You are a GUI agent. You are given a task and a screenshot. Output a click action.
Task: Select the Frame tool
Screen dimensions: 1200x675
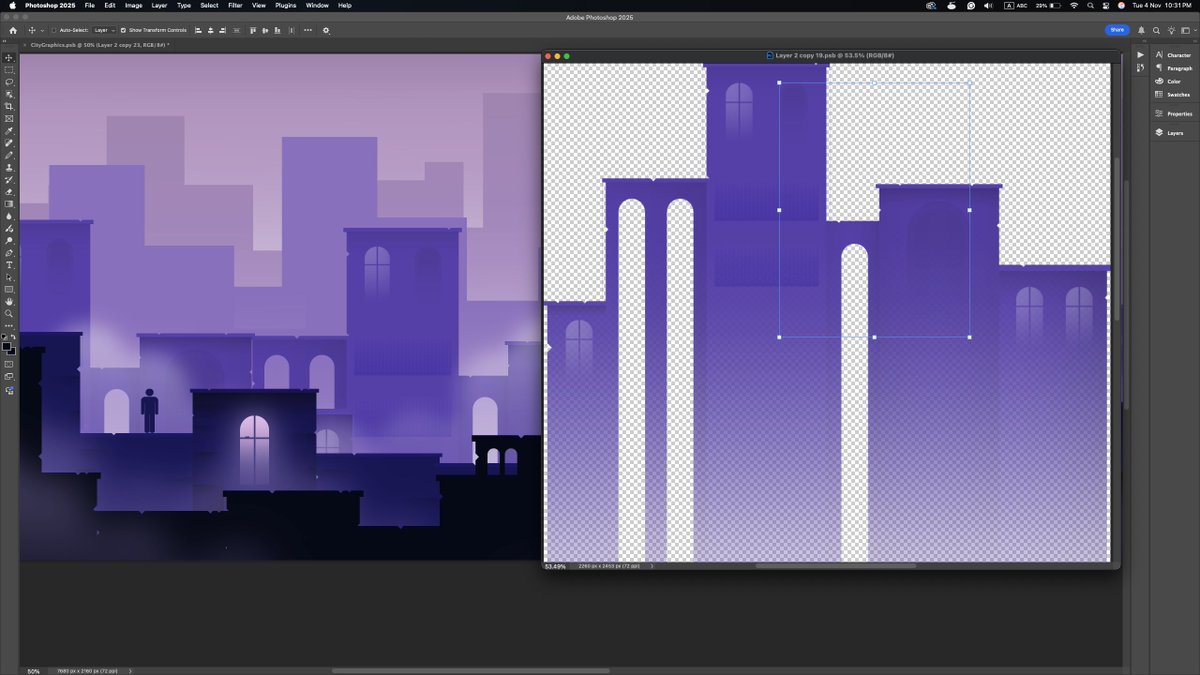pos(8,118)
